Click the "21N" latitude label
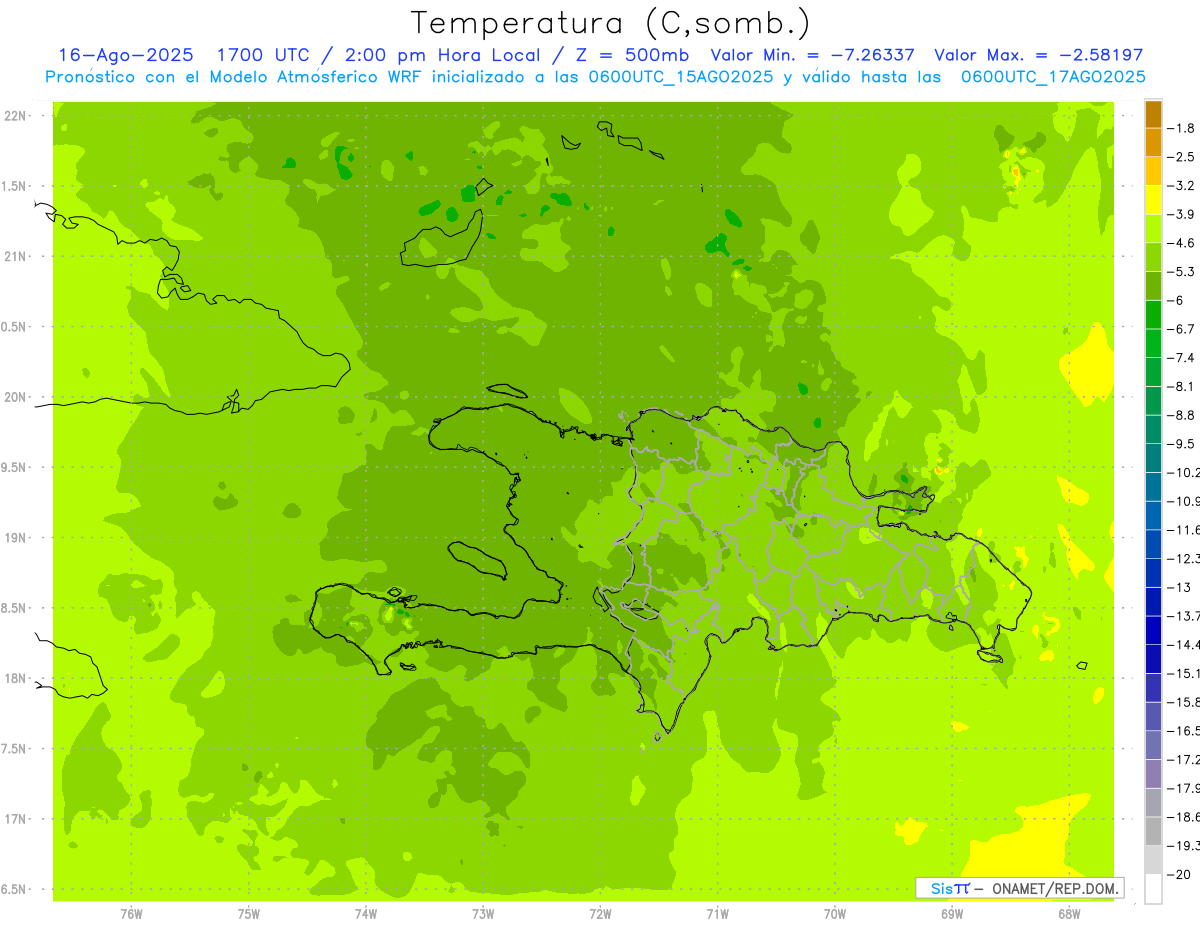 (x=16, y=256)
